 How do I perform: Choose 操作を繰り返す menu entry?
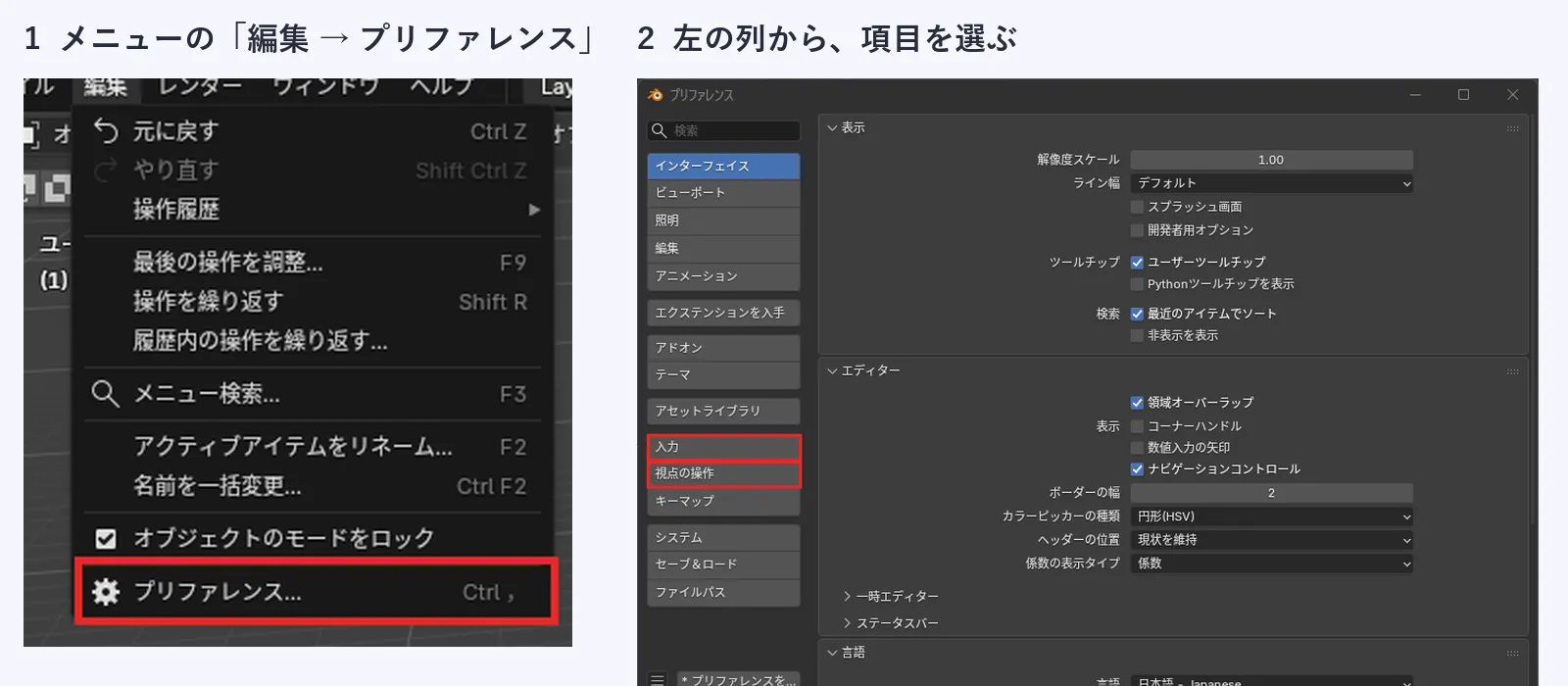pyautogui.click(x=314, y=302)
